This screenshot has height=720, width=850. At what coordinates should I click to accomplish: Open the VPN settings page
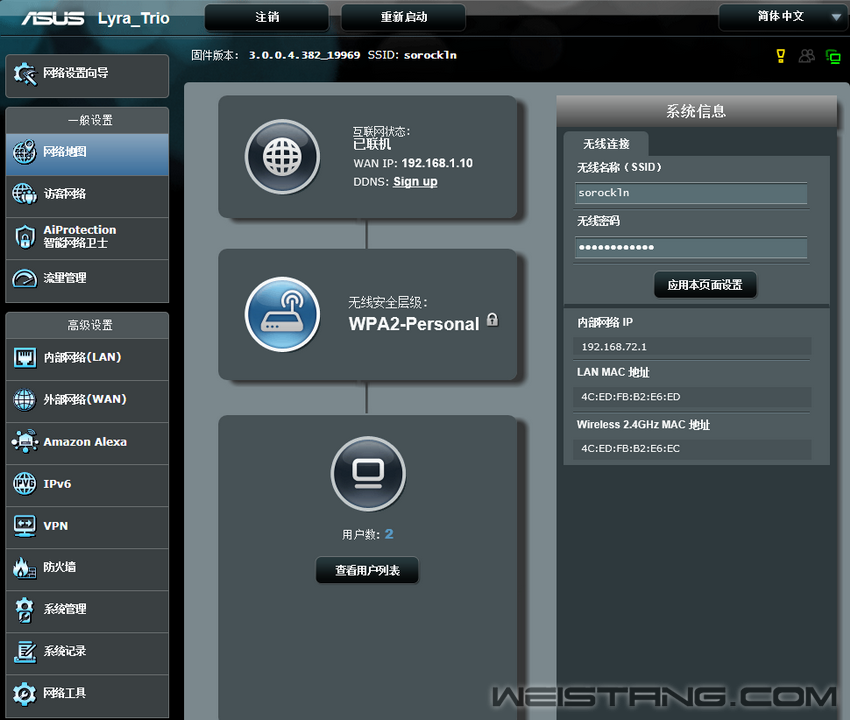point(87,525)
